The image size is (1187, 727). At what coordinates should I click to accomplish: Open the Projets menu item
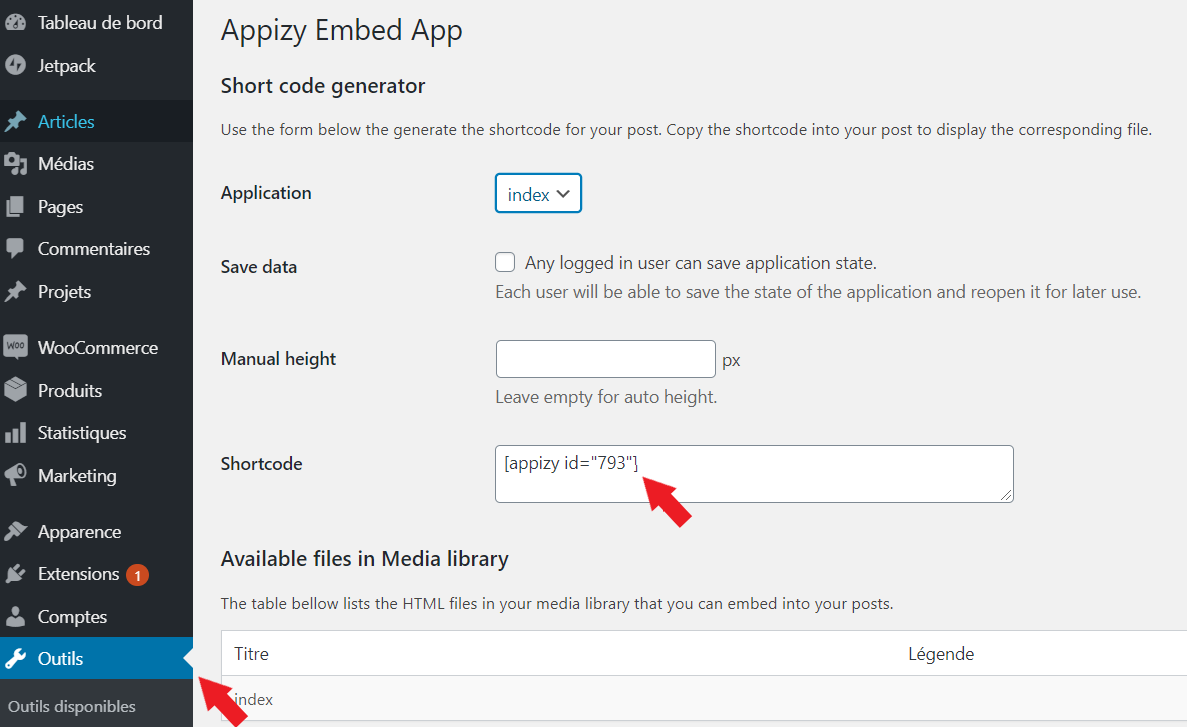[64, 292]
